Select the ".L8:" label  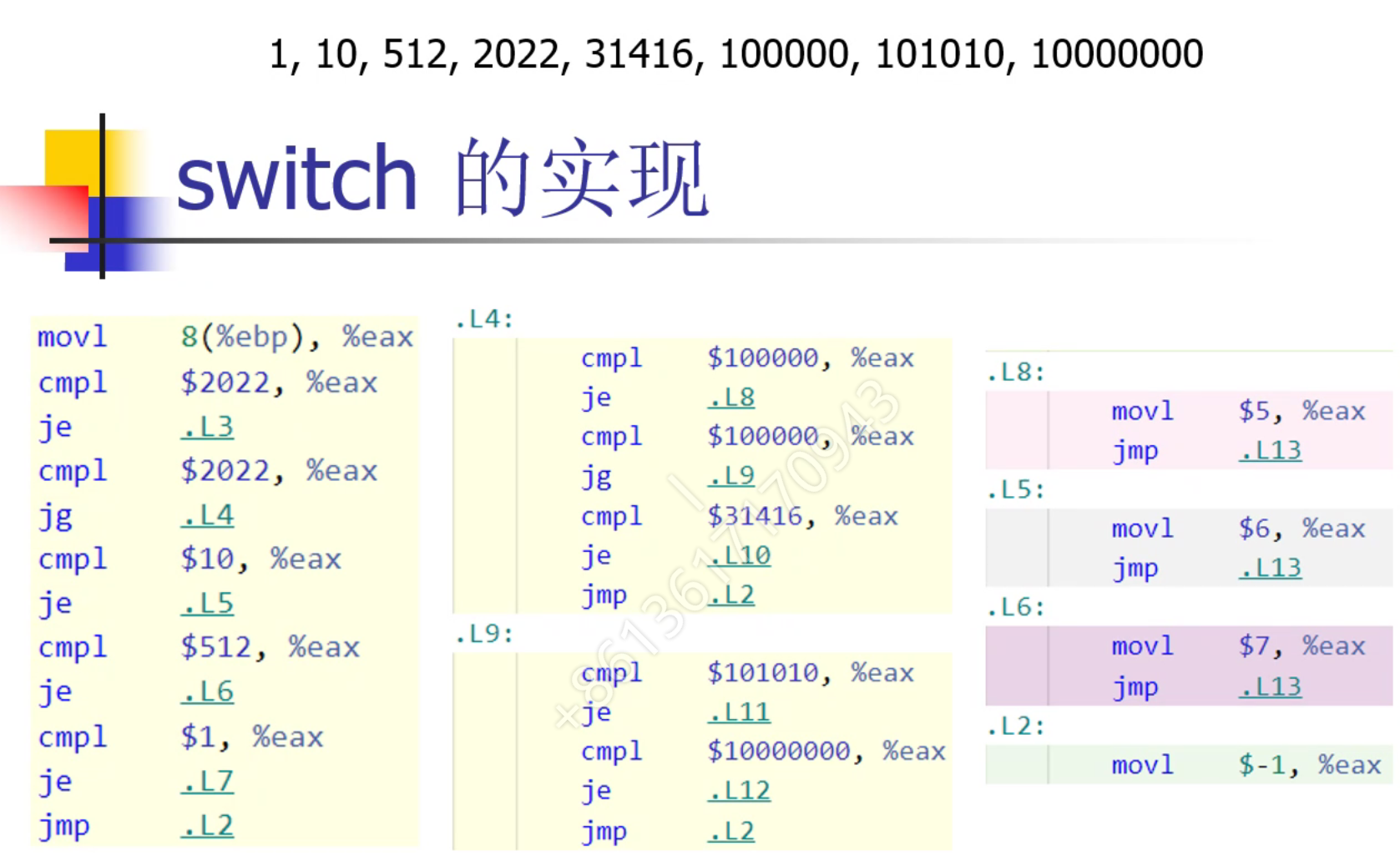(x=1016, y=372)
